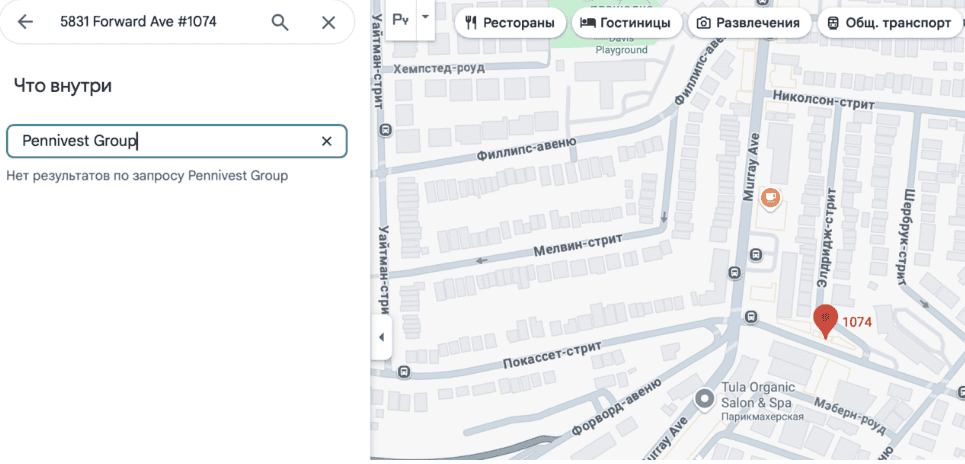Clear the Pennivest Group query
The image size is (965, 464).
pos(326,141)
